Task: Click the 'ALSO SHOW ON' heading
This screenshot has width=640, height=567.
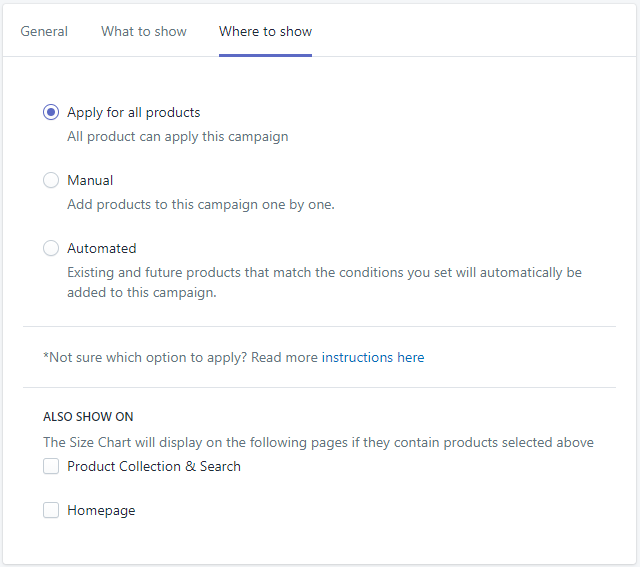Action: pos(88,416)
